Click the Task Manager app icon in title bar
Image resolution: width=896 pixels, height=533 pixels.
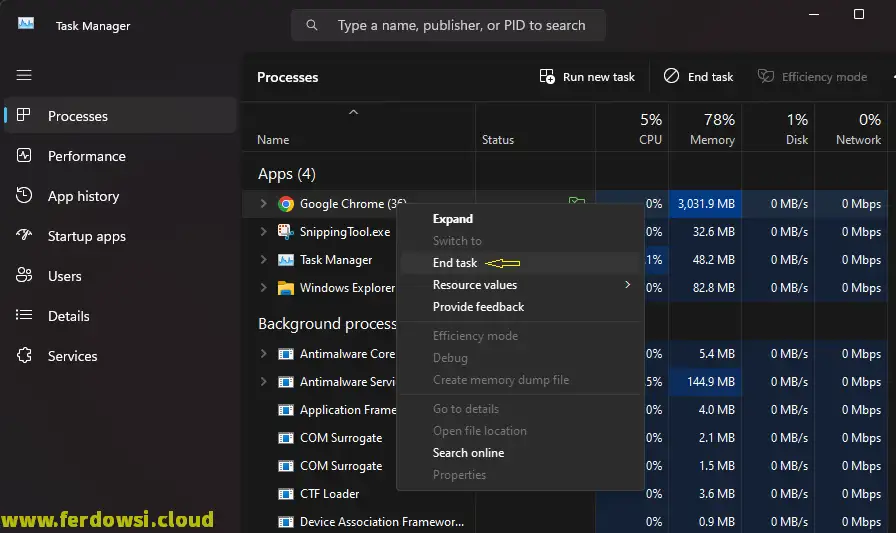(x=26, y=23)
